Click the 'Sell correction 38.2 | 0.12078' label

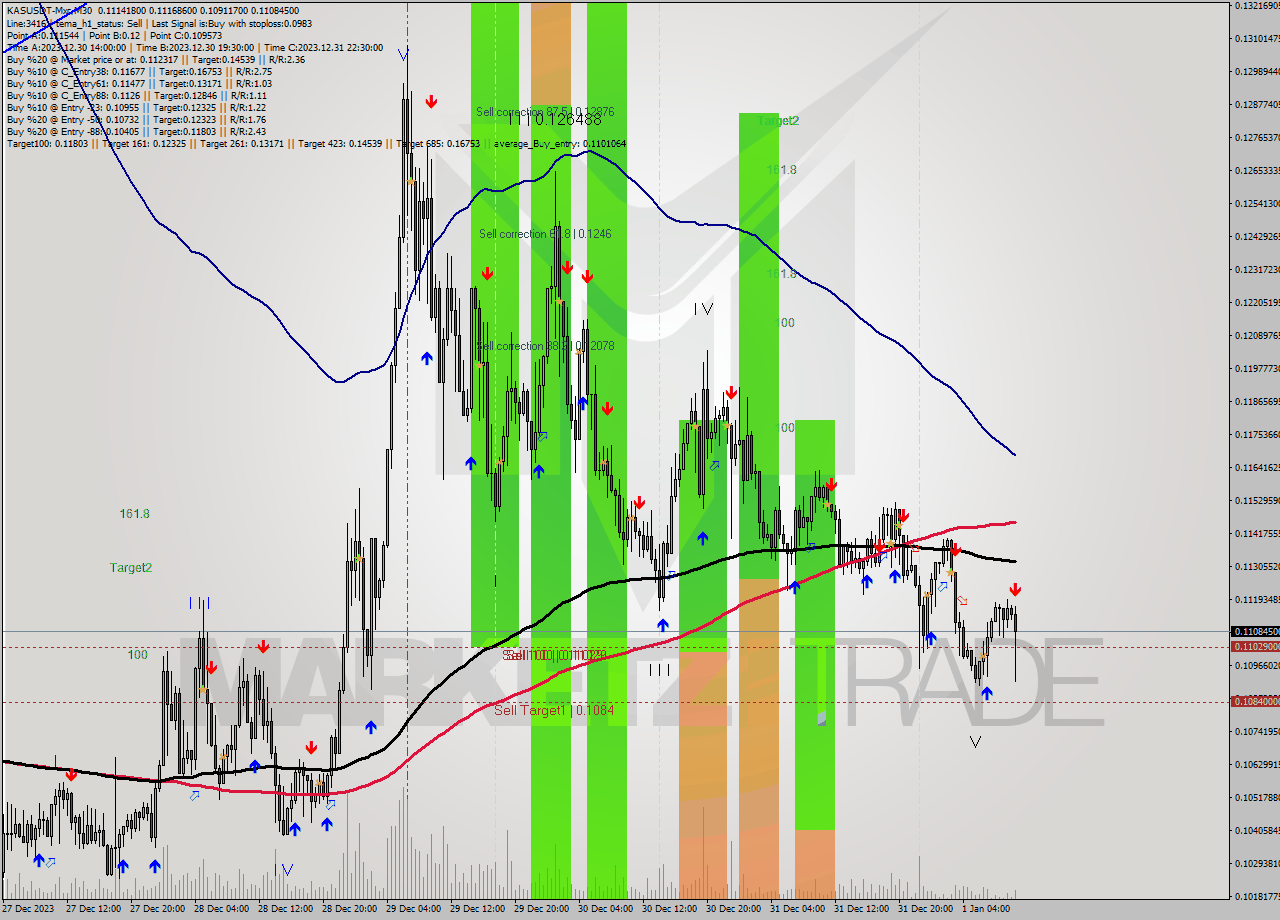point(546,346)
